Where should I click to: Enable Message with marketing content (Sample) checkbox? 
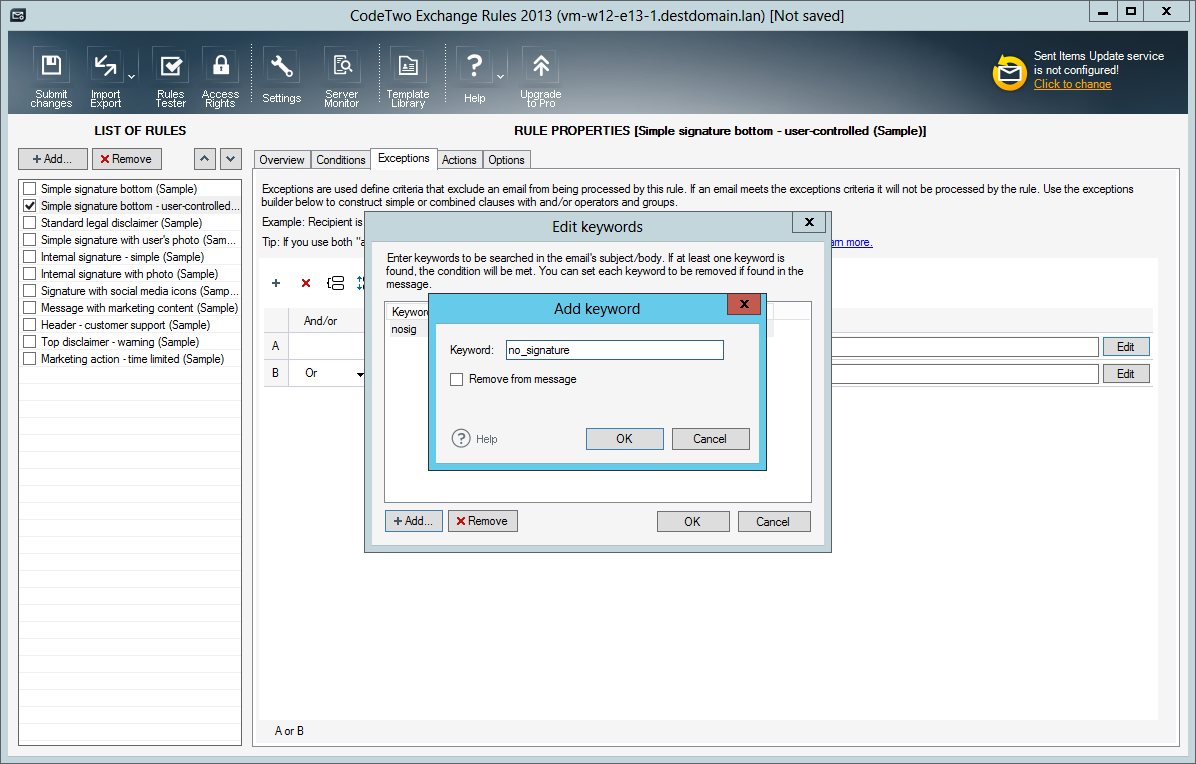coord(30,308)
